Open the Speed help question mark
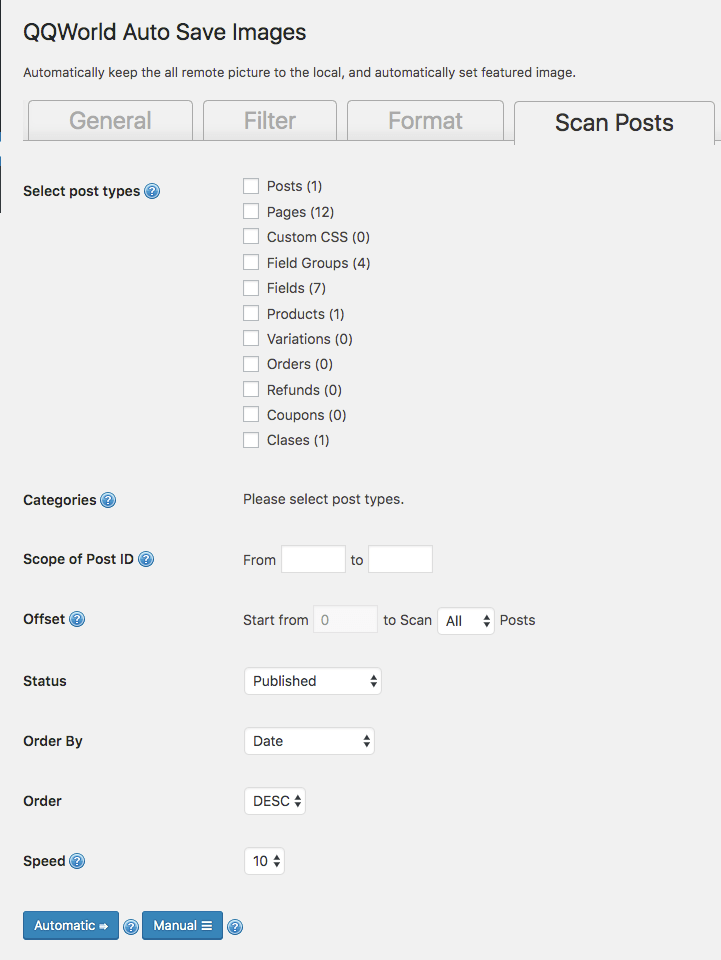Viewport: 721px width, 960px height. click(x=77, y=860)
